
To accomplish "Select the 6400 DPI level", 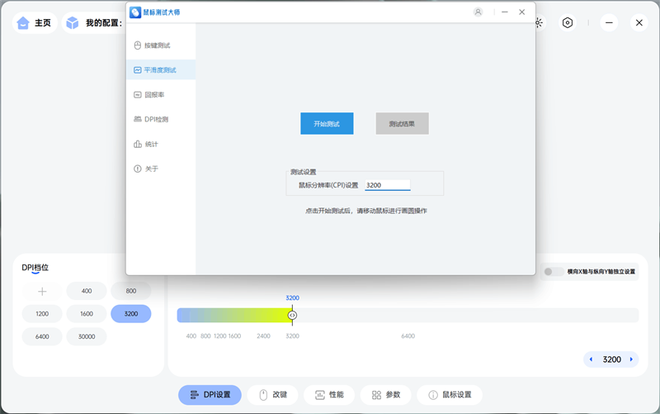I will (42, 337).
